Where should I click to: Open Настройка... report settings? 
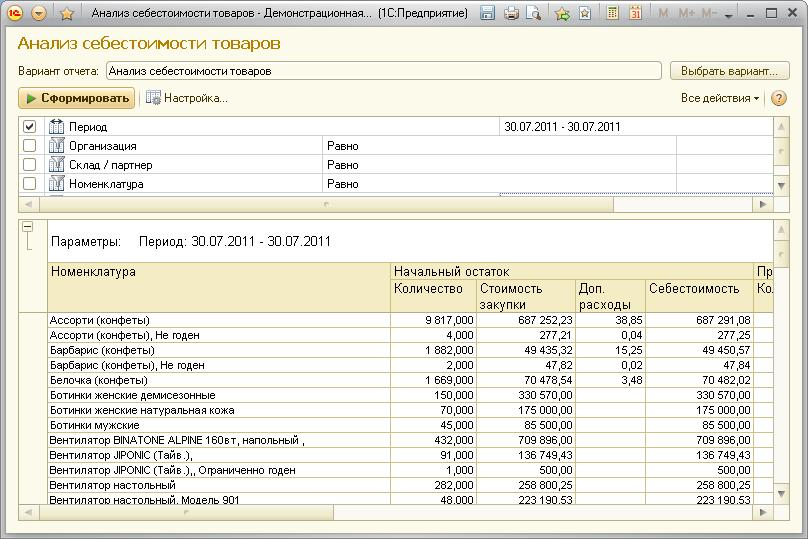187,98
